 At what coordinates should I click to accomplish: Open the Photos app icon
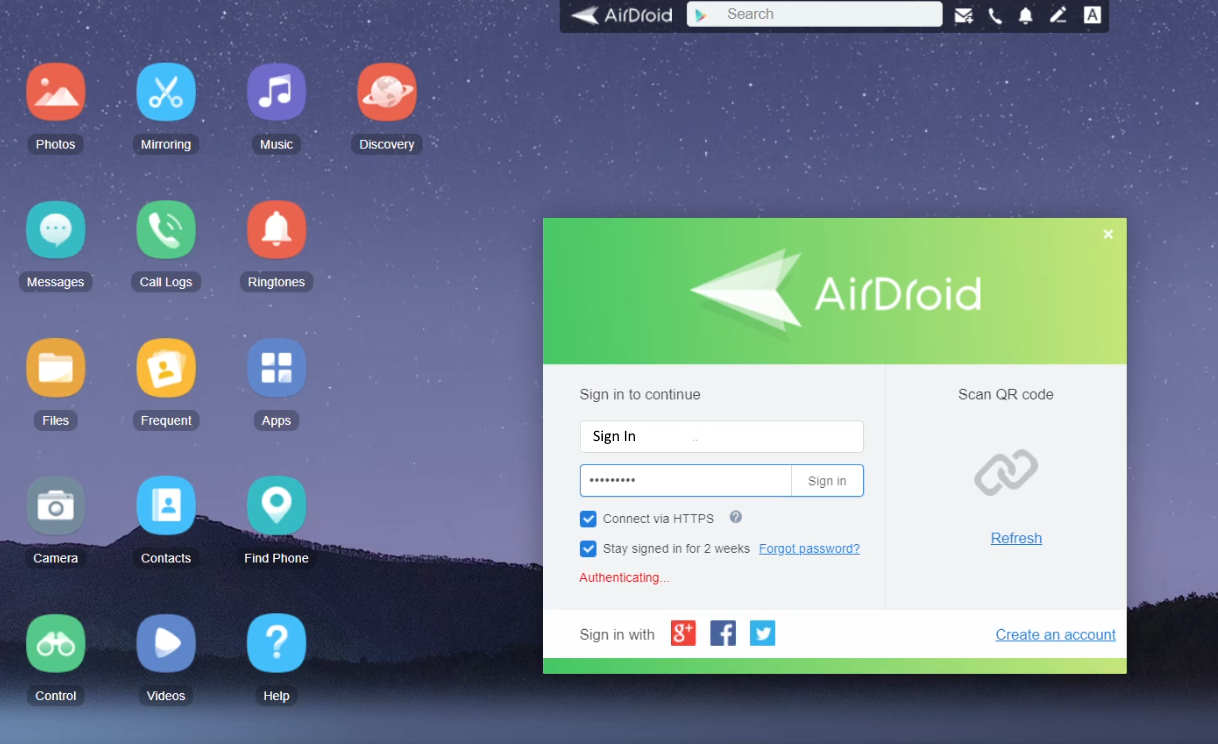coord(56,92)
